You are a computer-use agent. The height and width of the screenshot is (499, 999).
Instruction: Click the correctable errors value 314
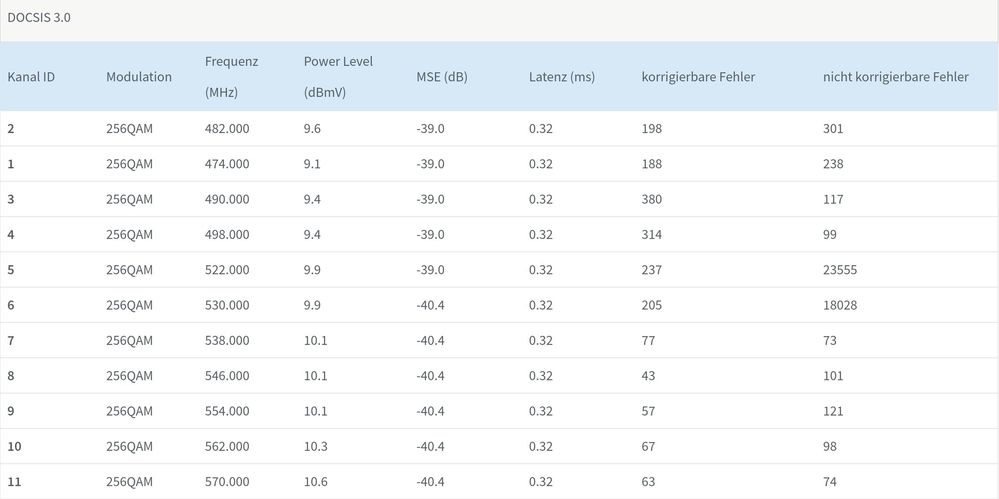click(652, 235)
